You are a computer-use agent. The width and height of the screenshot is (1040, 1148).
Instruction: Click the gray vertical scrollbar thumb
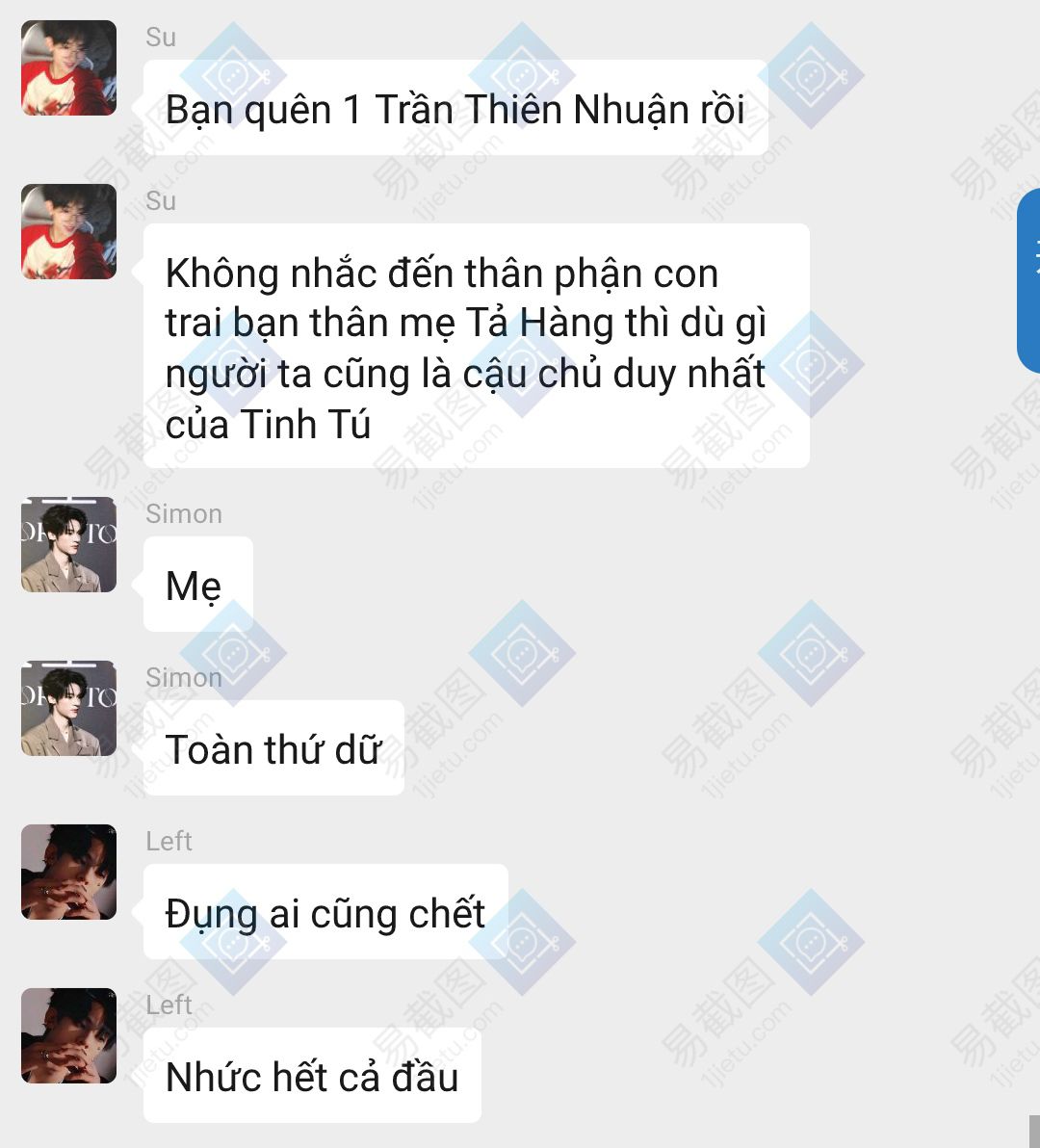coord(1035,1132)
